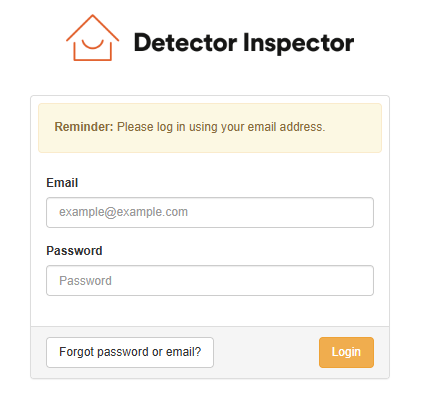Viewport: 424px width, 405px height.
Task: Click the gray Password placeholder text
Action: click(x=85, y=281)
